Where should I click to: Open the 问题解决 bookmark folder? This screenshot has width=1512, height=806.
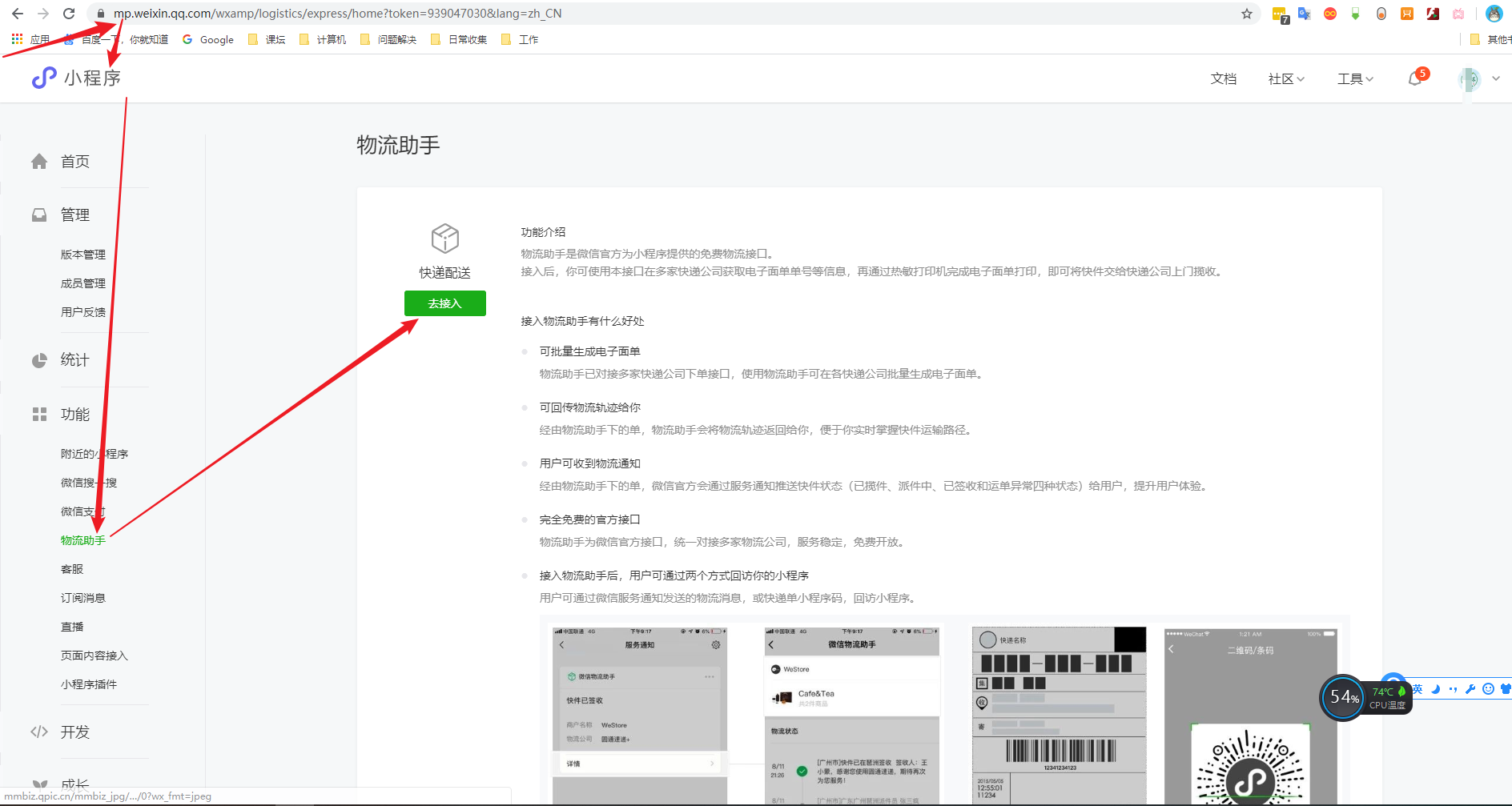pos(389,39)
